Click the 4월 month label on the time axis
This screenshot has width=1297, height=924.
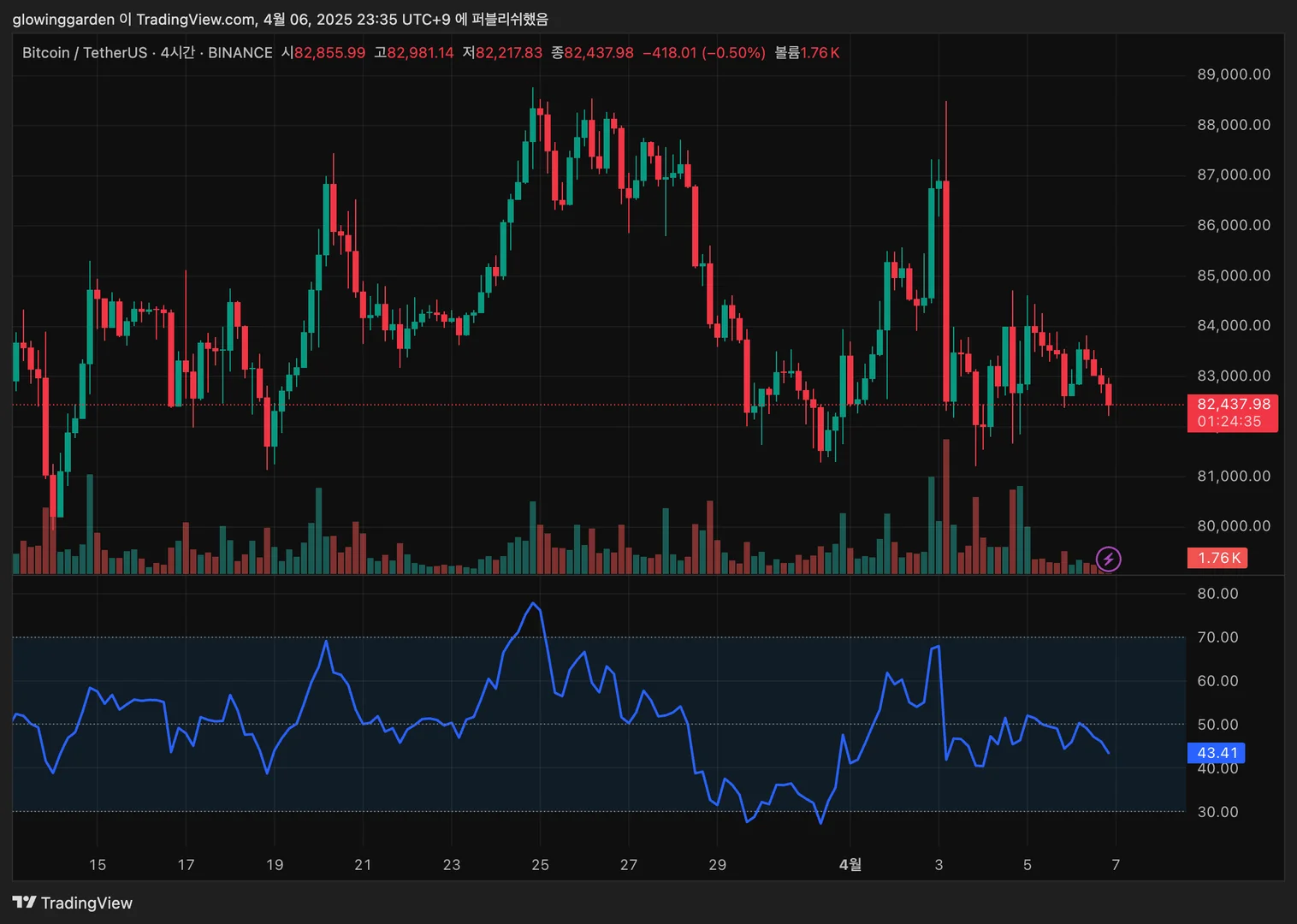coord(850,865)
